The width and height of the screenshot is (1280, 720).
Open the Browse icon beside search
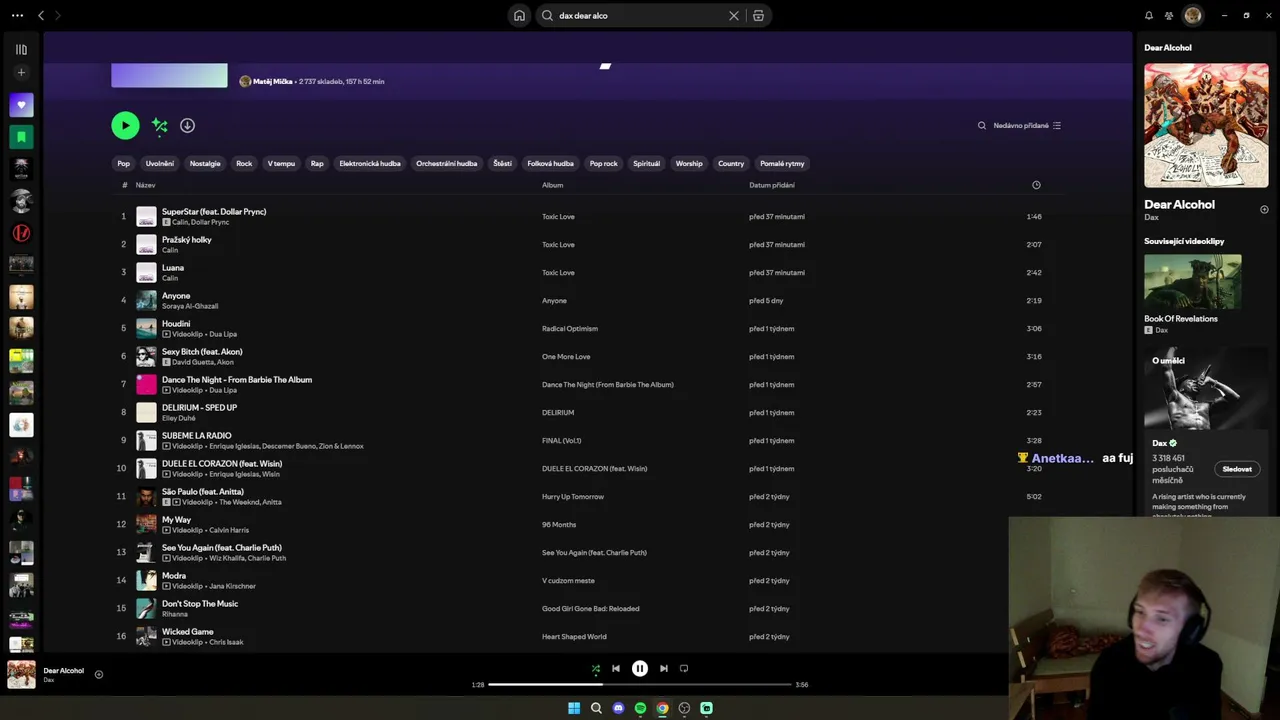click(759, 15)
